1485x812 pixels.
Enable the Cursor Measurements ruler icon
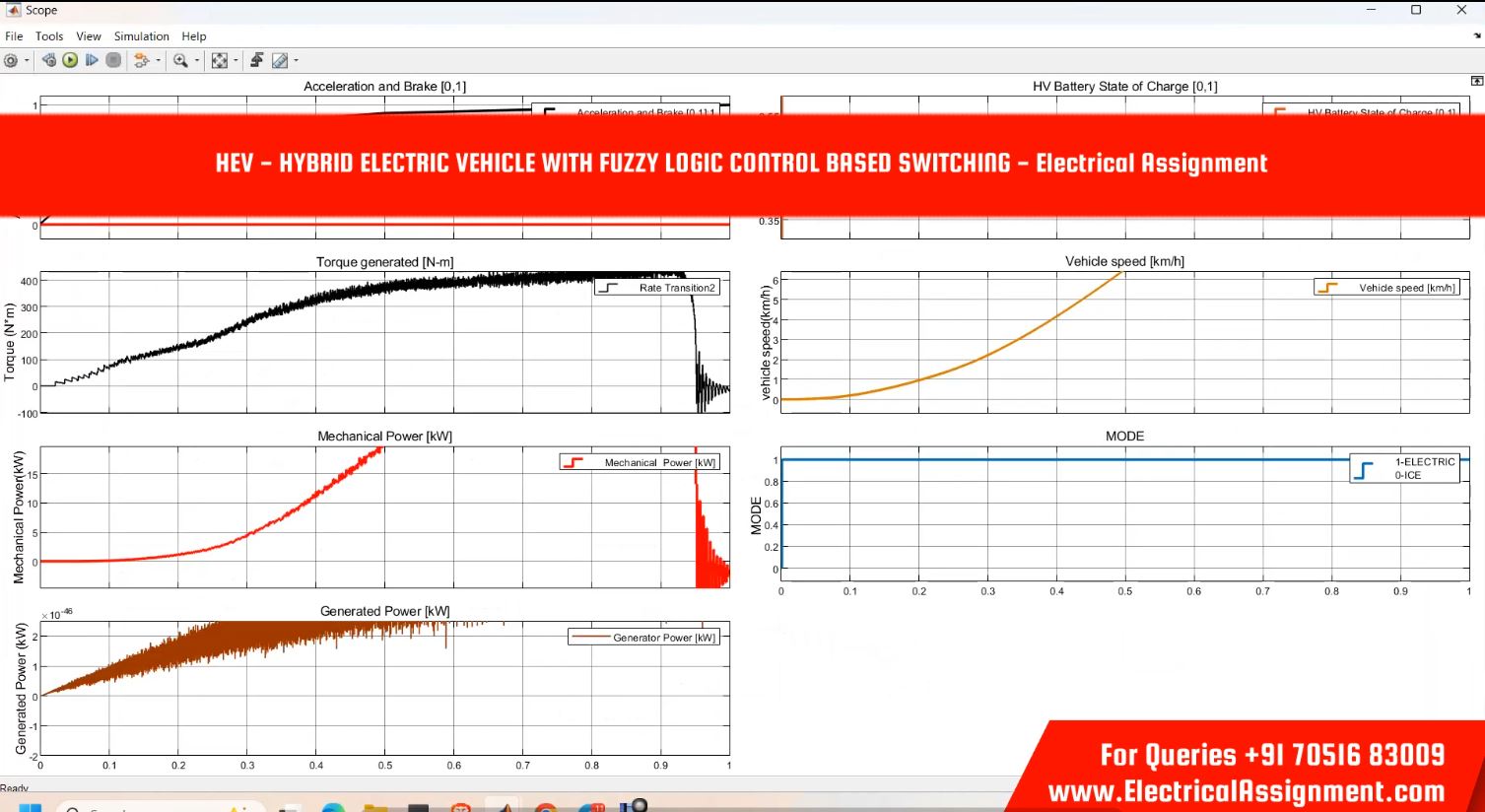coord(280,61)
